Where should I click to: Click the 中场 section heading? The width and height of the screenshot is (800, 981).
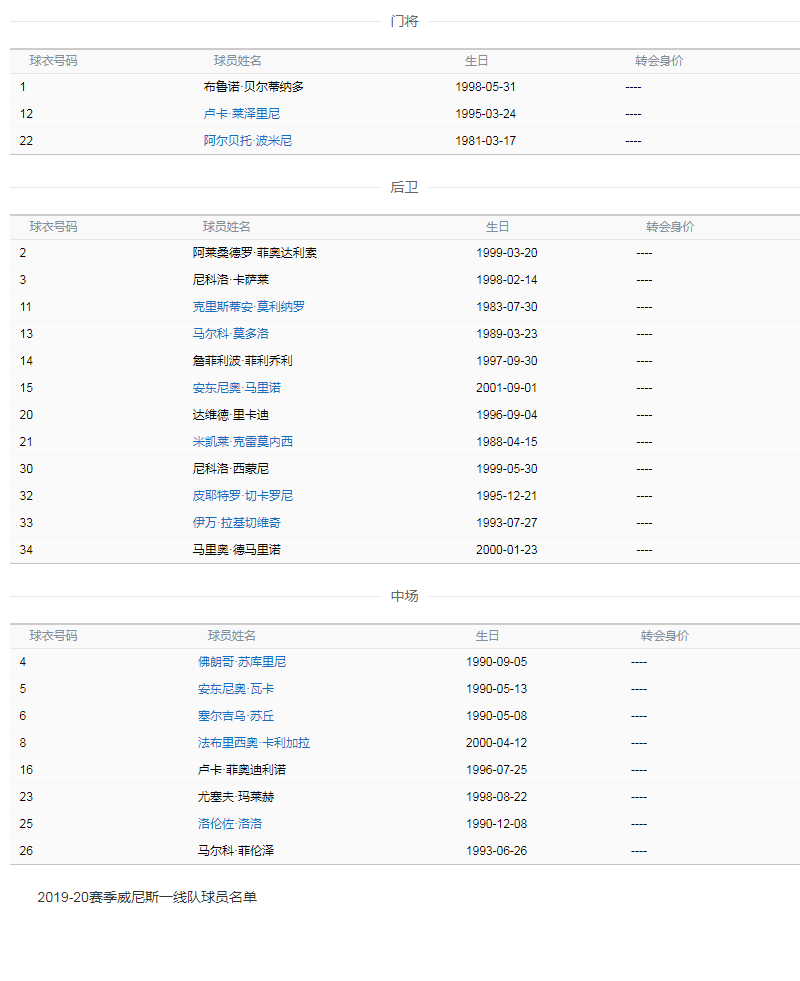(404, 596)
